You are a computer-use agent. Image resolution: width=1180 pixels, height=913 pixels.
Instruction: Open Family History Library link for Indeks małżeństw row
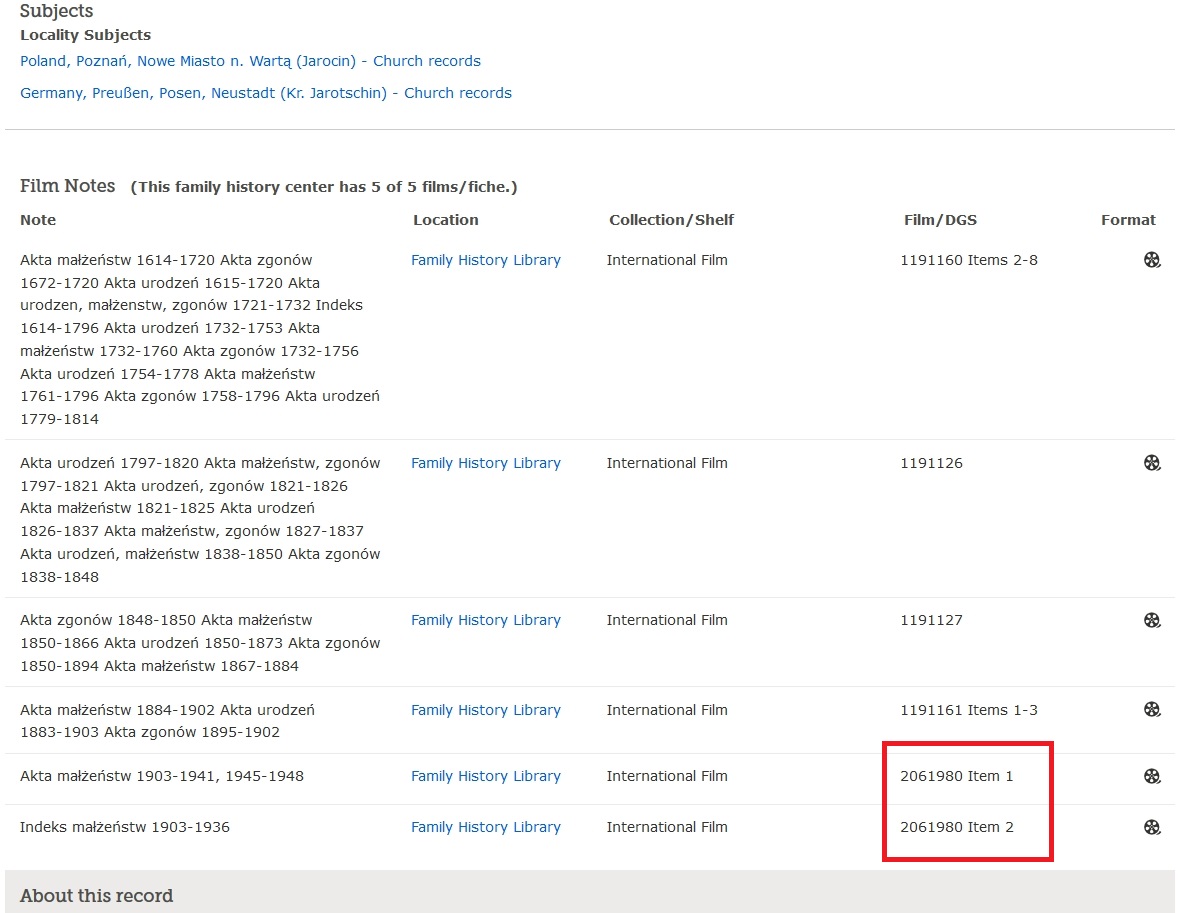(485, 827)
